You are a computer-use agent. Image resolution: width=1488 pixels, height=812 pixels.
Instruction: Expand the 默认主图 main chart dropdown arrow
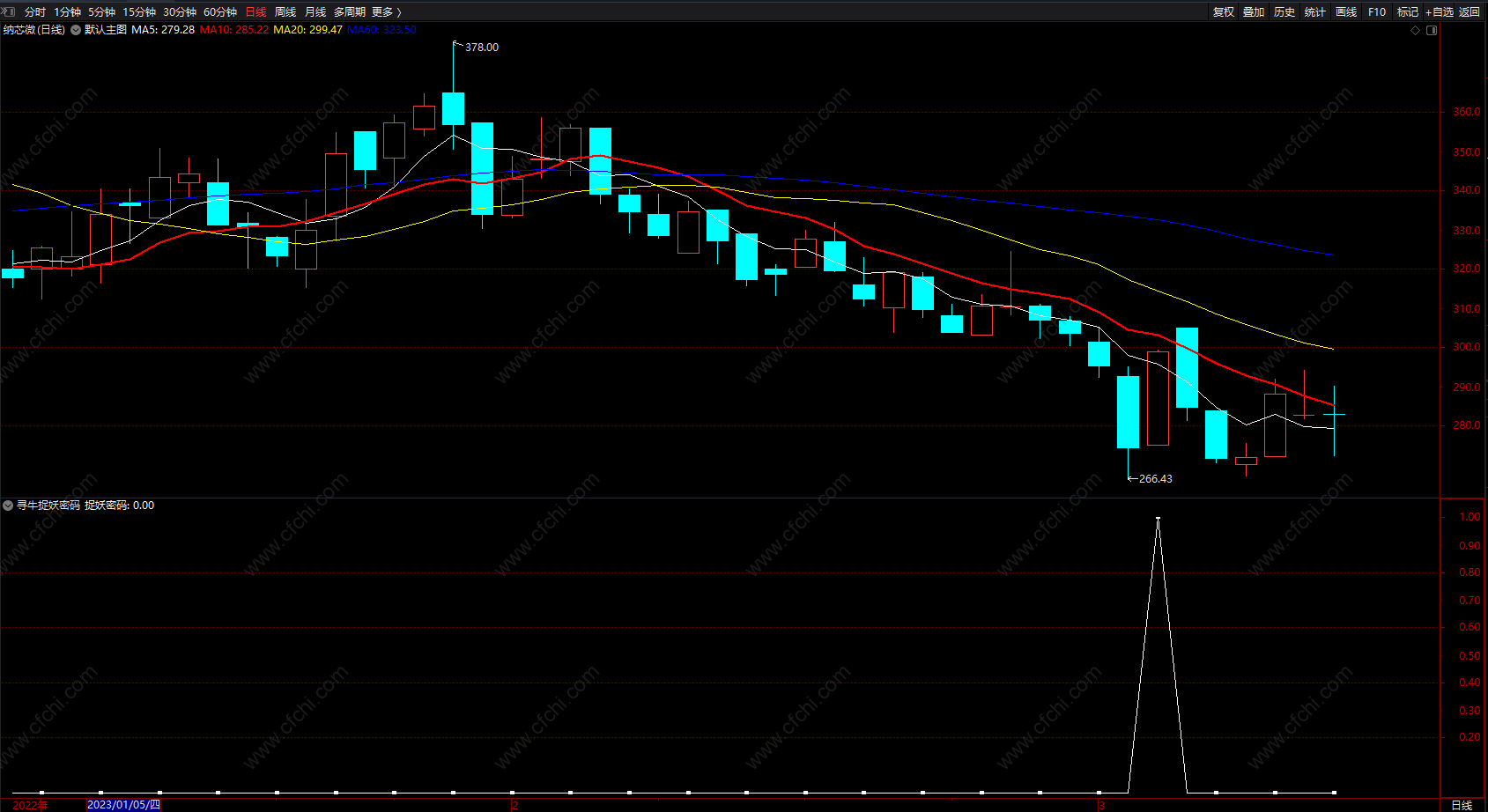coord(76,30)
